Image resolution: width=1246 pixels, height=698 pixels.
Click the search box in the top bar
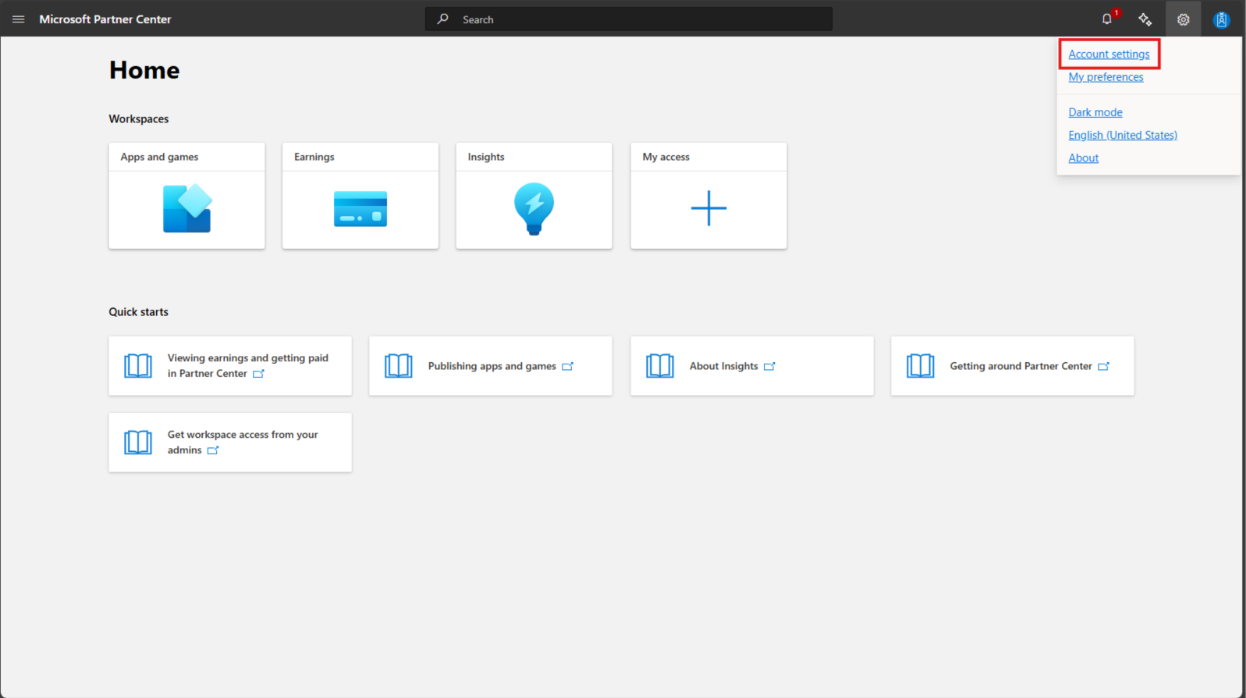click(628, 18)
